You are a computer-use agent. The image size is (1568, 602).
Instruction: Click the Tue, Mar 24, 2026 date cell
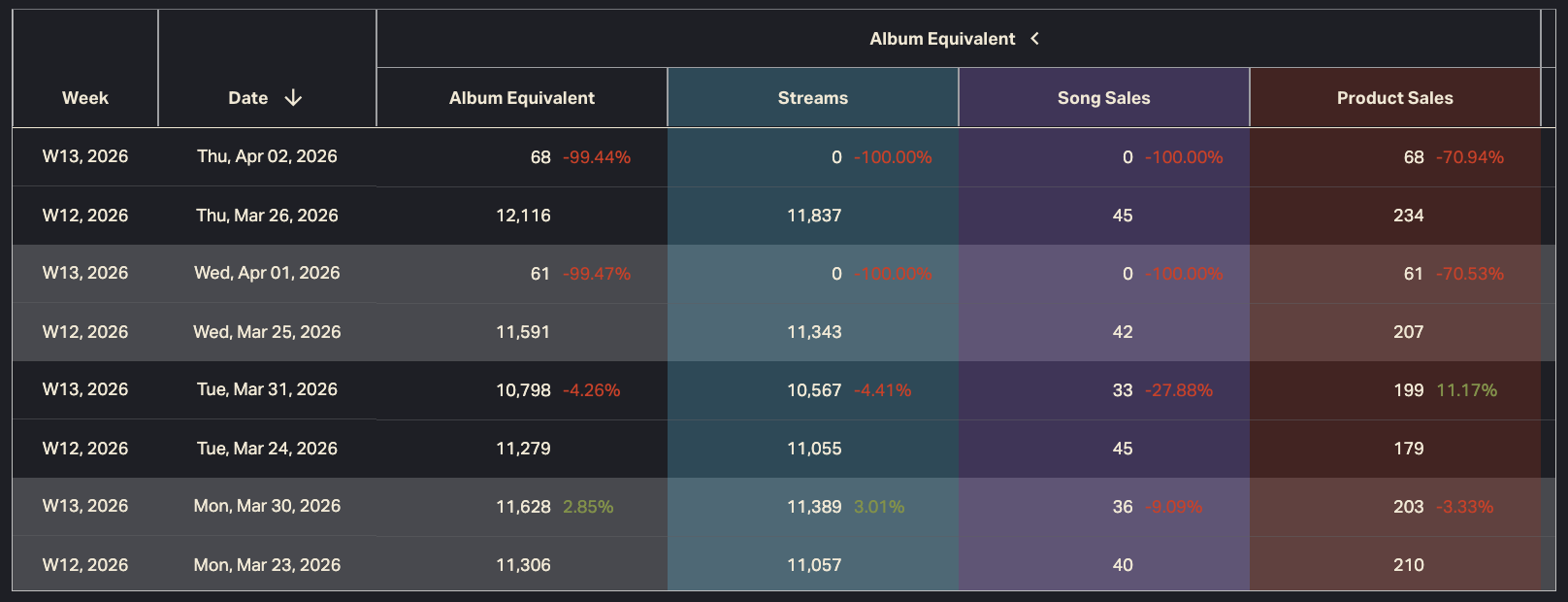267,449
